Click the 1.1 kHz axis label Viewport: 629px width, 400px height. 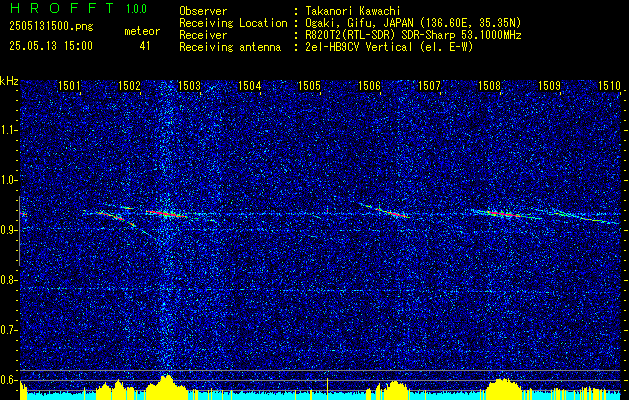pos(8,130)
